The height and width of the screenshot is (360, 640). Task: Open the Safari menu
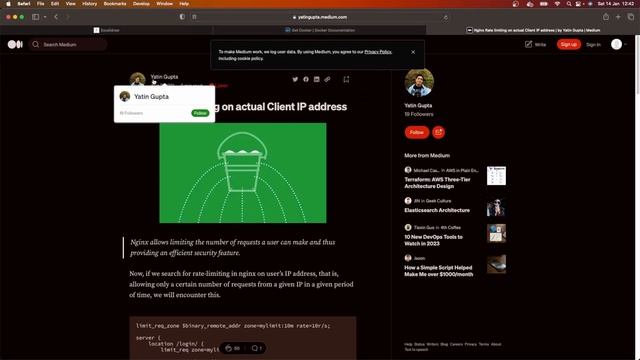24,4
